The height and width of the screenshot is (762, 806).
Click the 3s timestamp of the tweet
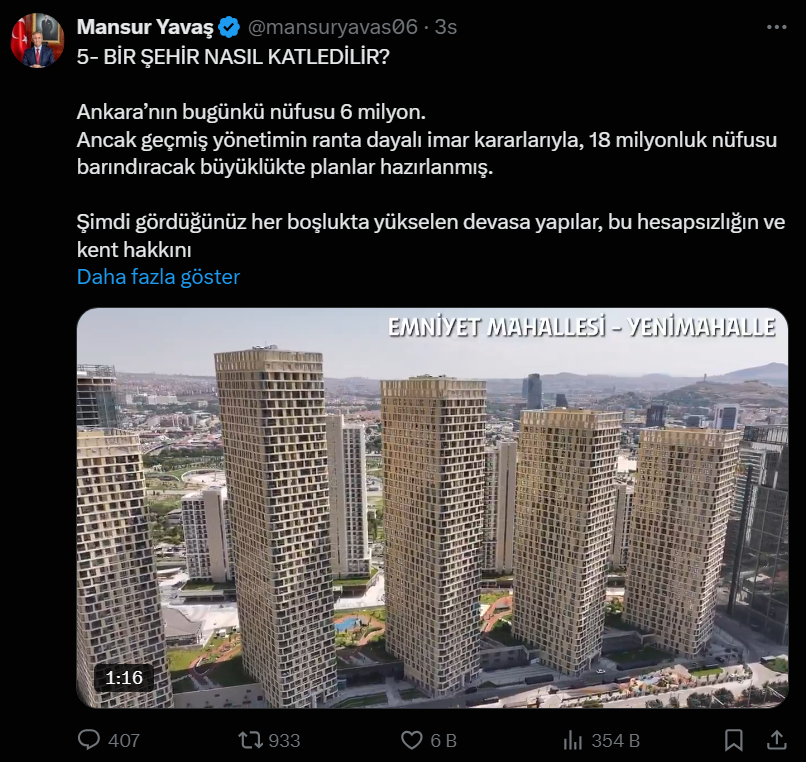coord(446,27)
